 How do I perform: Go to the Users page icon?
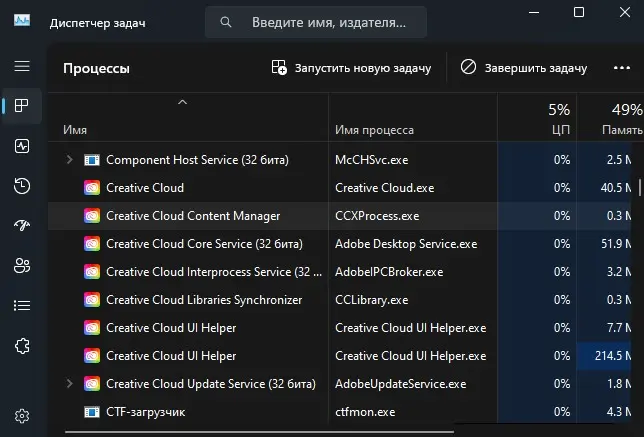[x=22, y=266]
